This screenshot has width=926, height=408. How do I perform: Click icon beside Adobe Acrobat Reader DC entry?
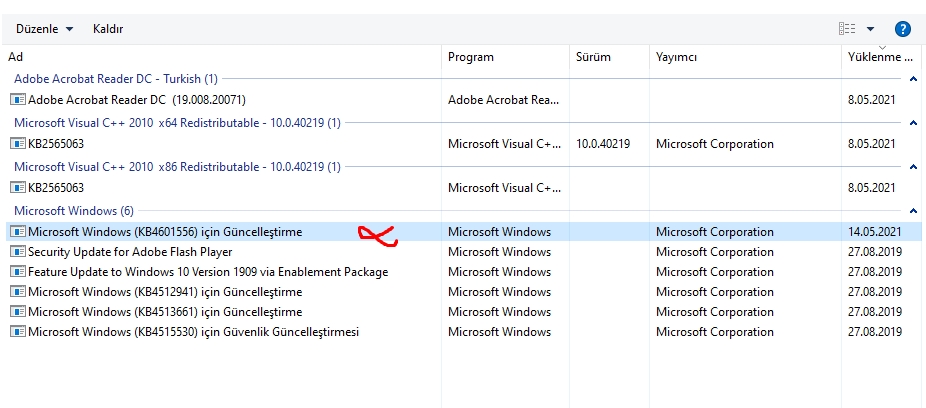[17, 100]
